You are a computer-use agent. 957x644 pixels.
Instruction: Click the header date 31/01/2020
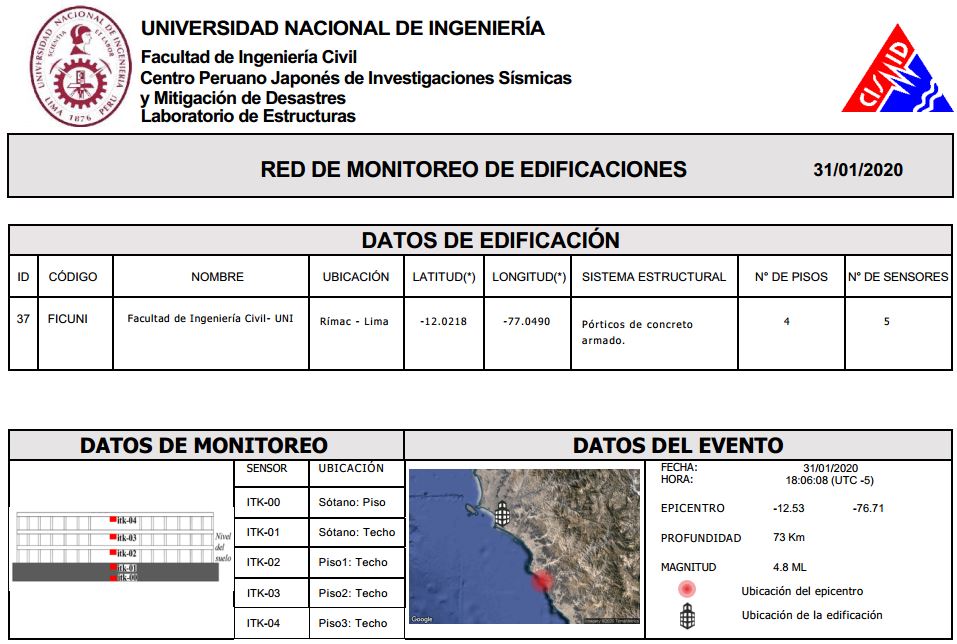858,170
